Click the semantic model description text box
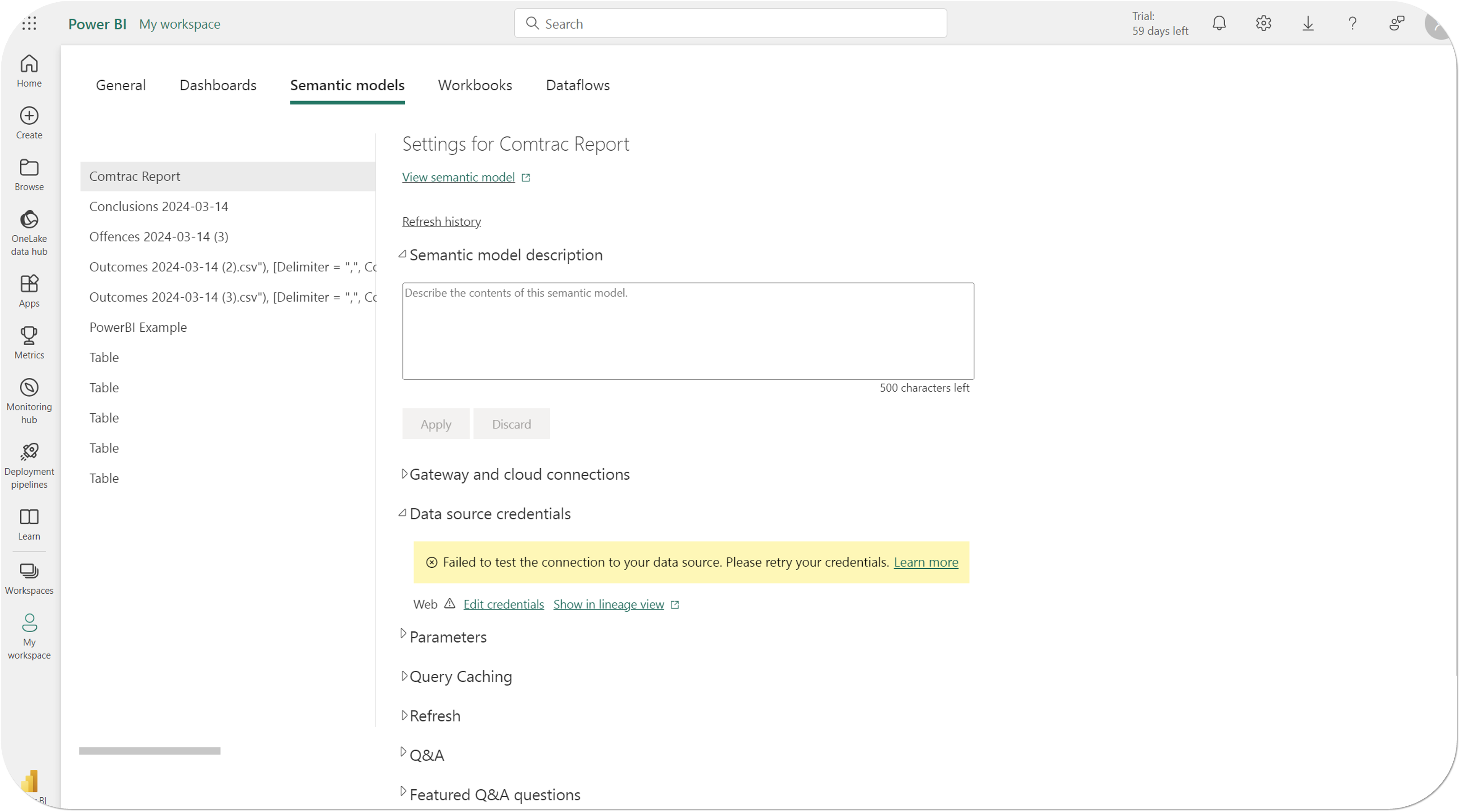 coord(687,331)
